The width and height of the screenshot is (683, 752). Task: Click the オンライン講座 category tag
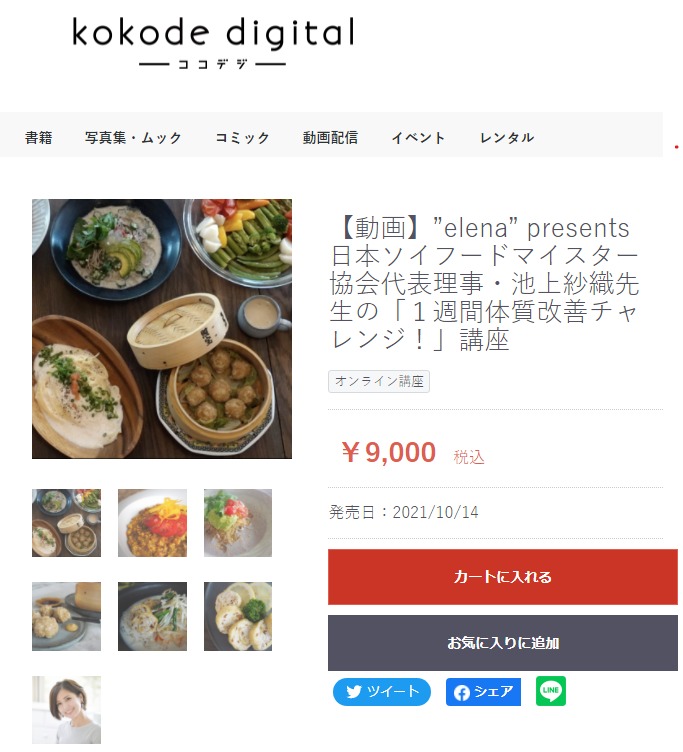click(379, 381)
